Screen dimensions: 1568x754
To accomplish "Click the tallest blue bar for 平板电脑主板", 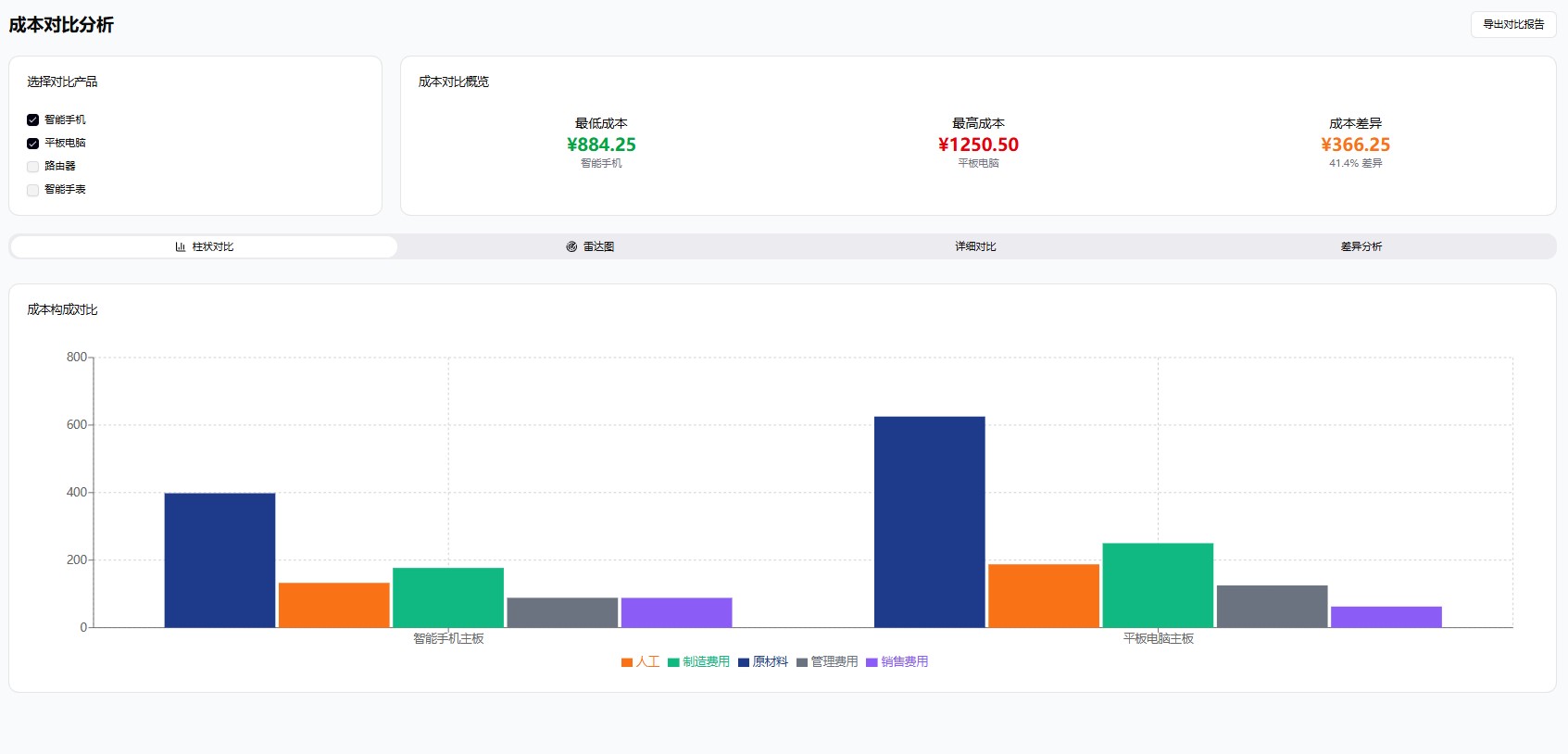I will click(x=929, y=522).
